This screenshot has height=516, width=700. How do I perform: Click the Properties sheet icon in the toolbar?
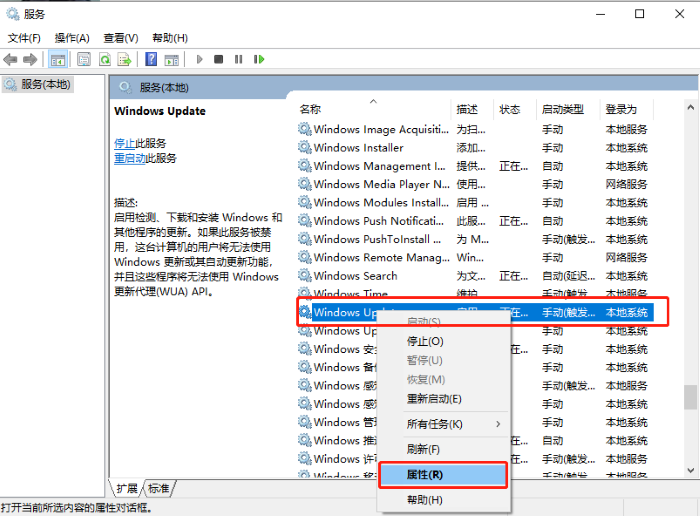(x=84, y=60)
